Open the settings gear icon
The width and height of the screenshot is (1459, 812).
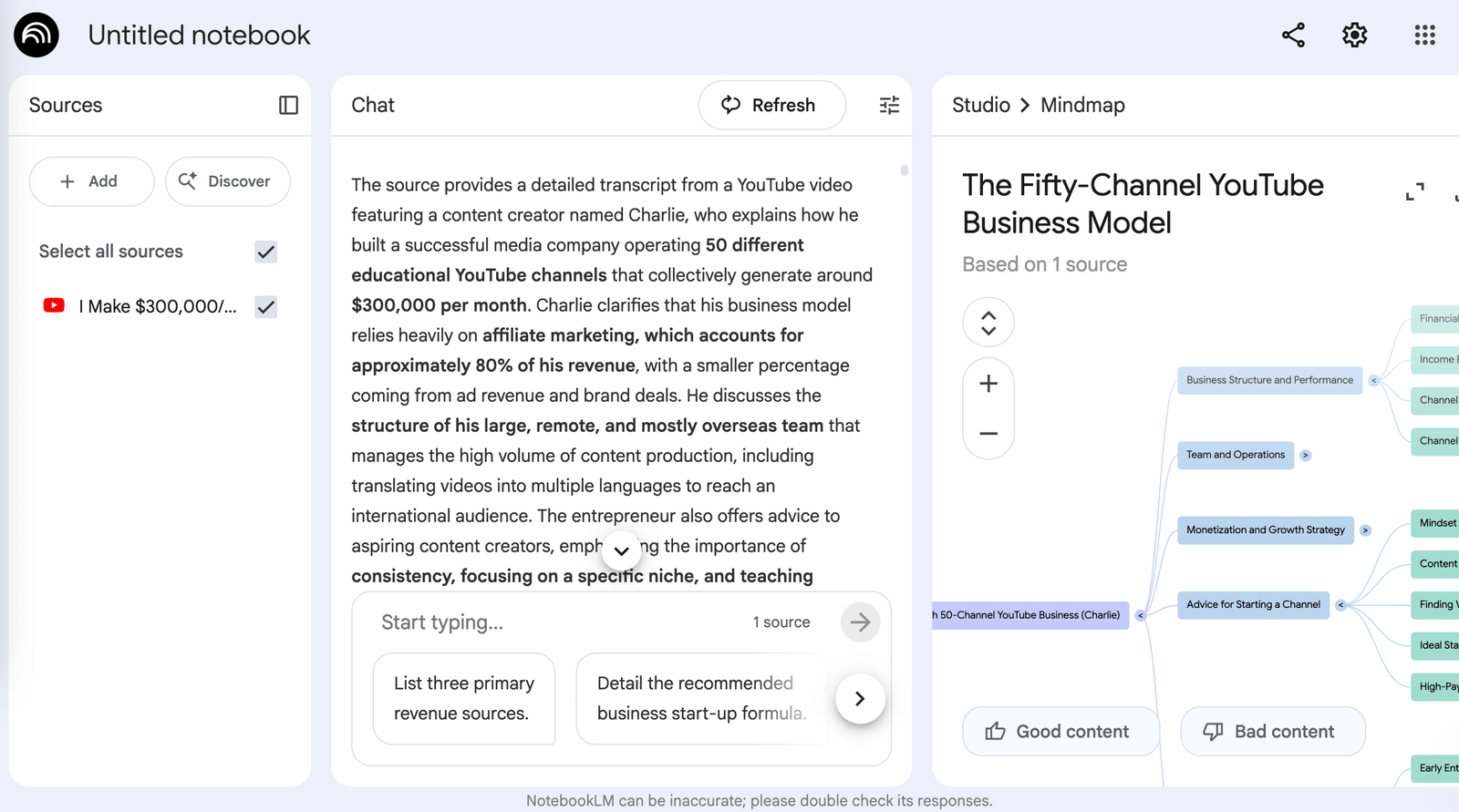(x=1354, y=36)
